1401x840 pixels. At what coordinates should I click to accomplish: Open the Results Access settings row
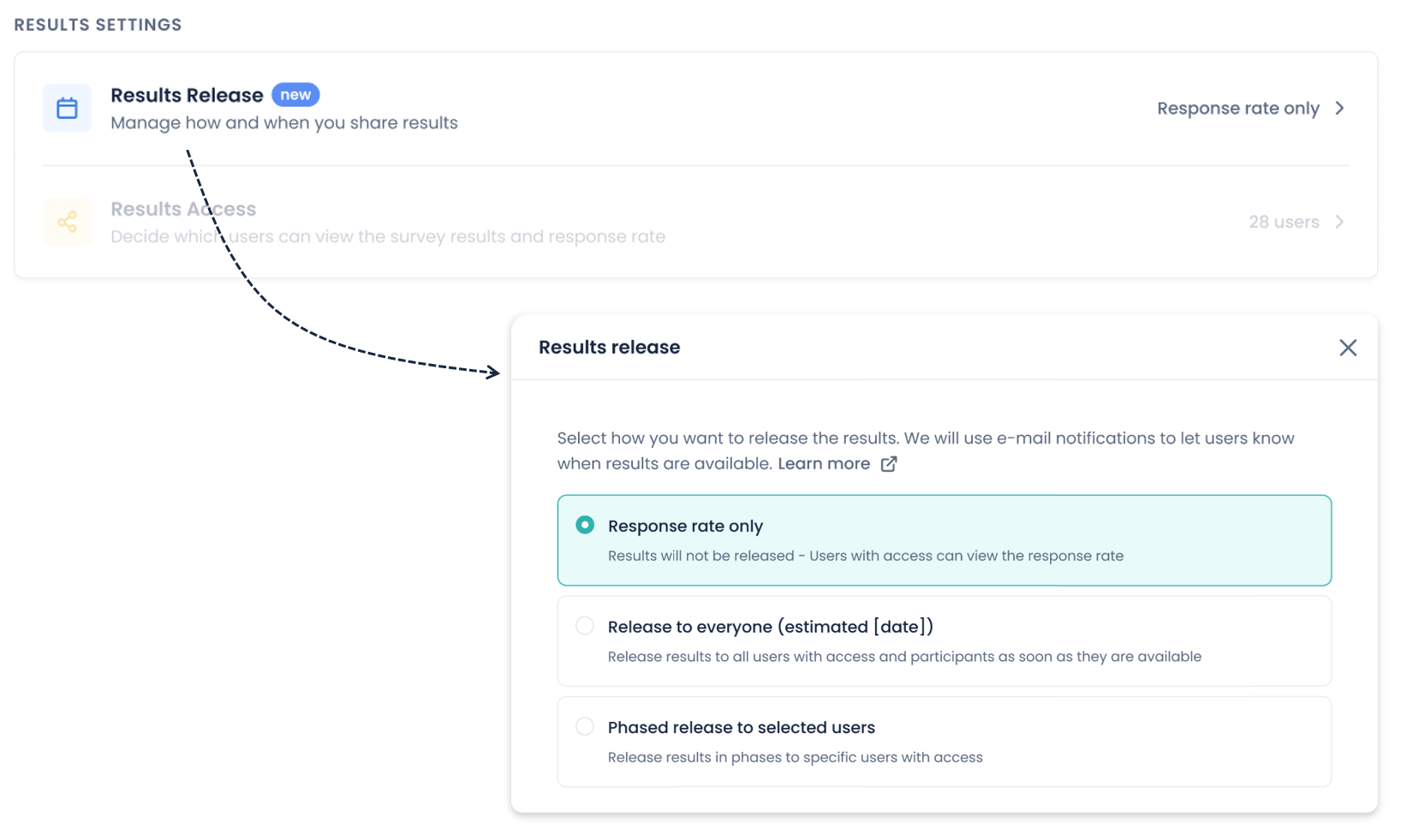(599, 223)
